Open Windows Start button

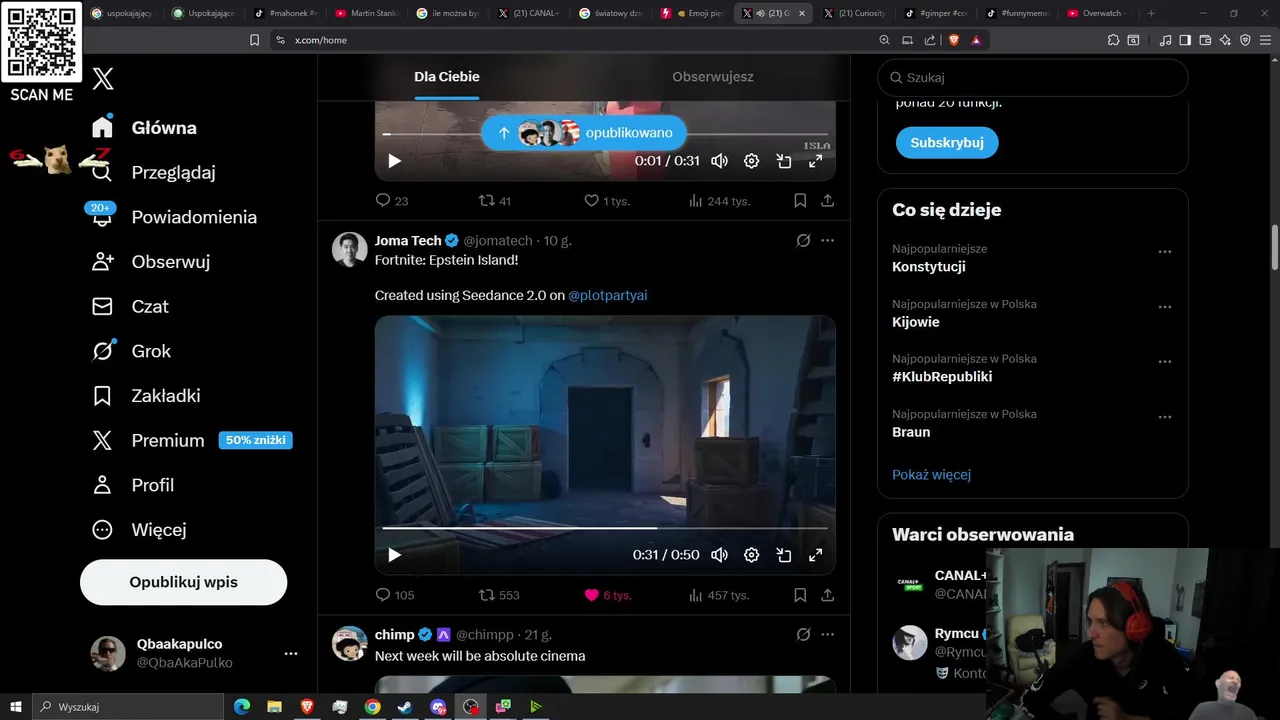(16, 707)
